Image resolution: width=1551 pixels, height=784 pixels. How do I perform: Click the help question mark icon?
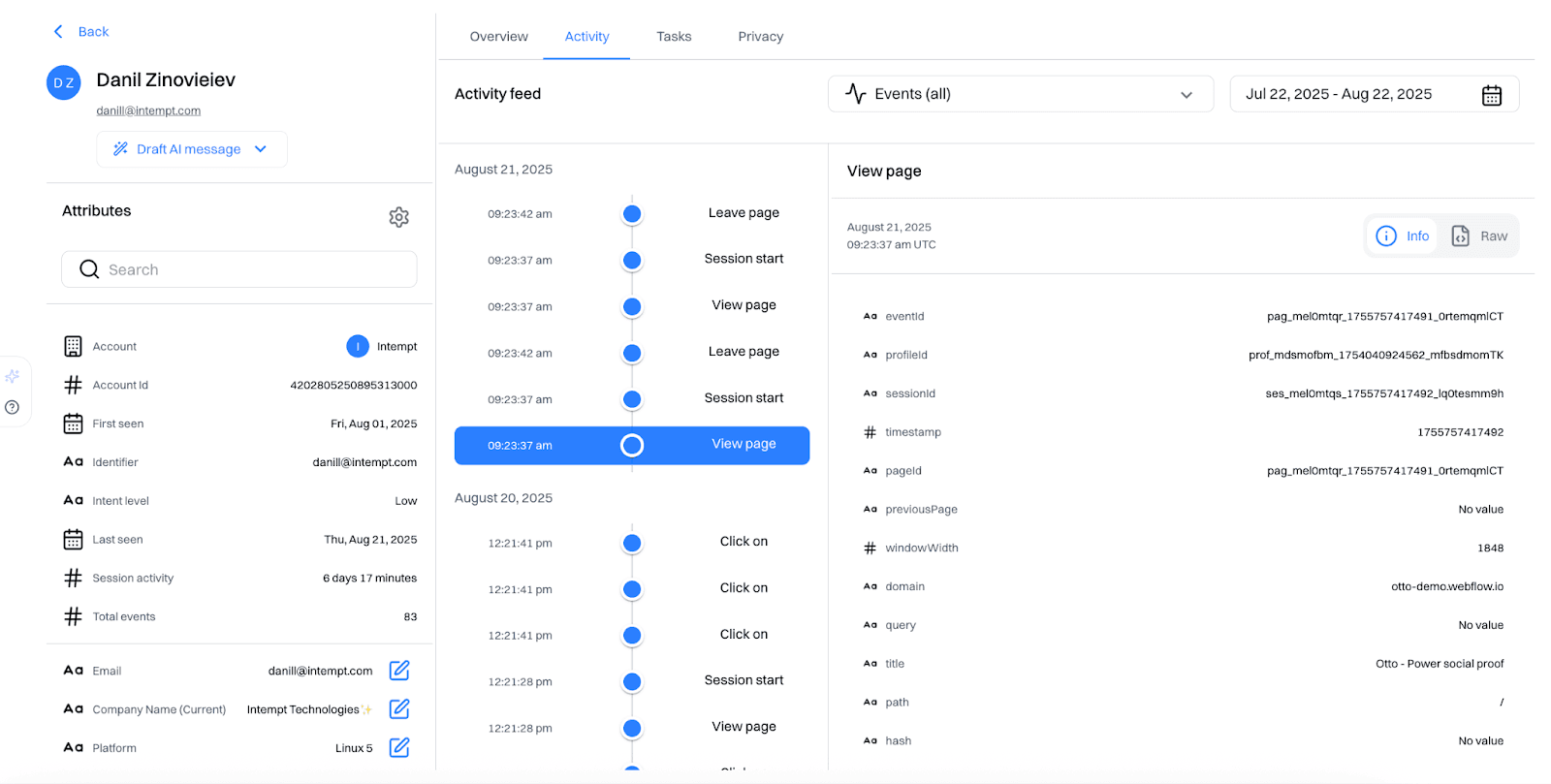click(13, 407)
